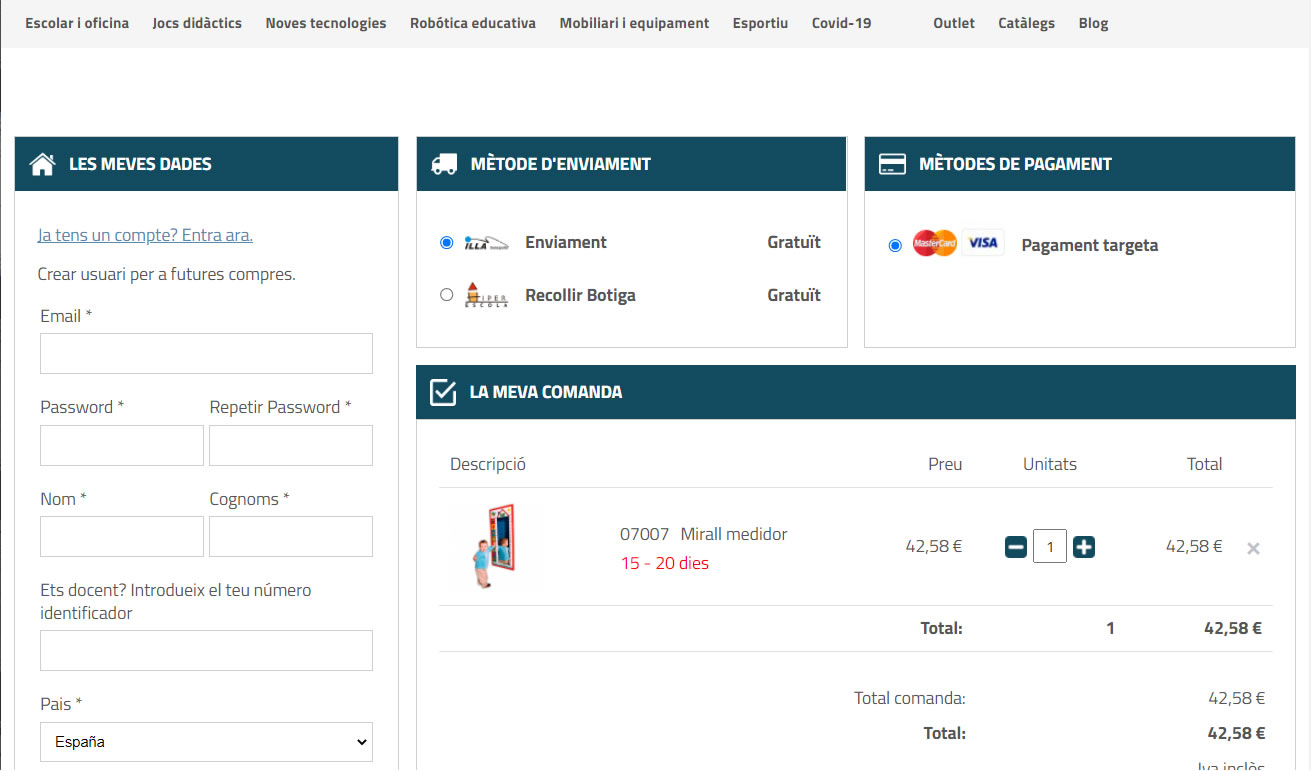
Task: Open the Escolar i oficina menu
Action: point(77,23)
